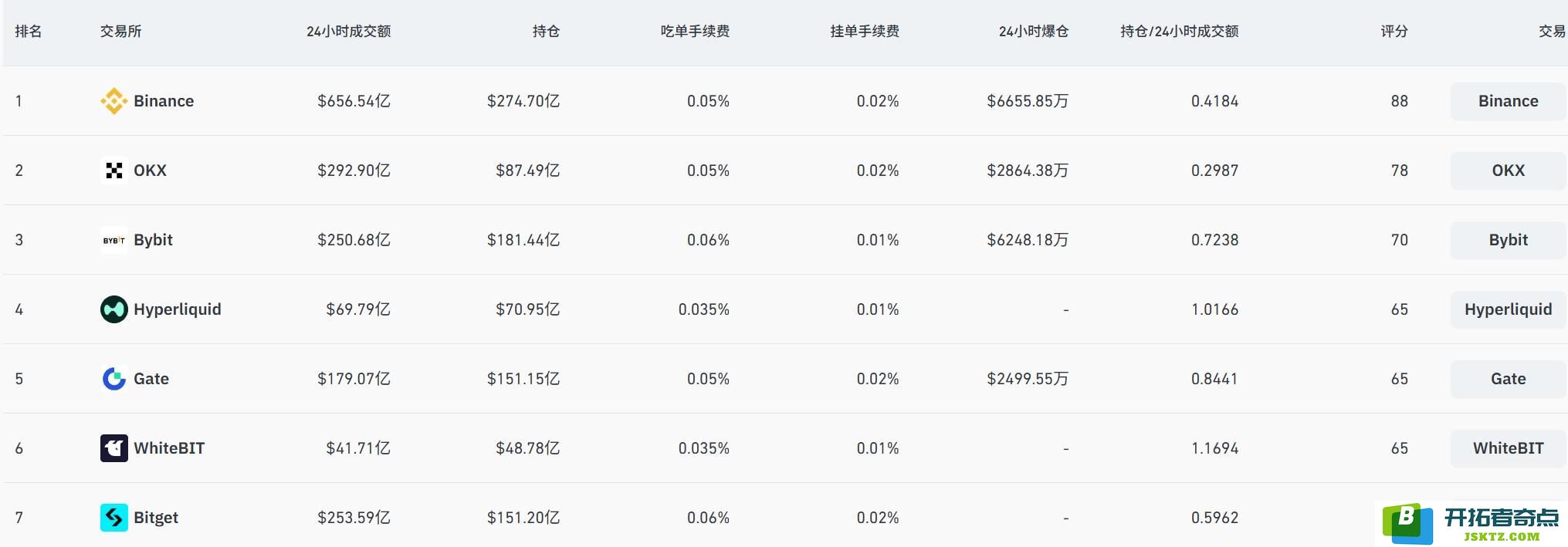Select the OKX exchange name
The height and width of the screenshot is (547, 1568).
coord(150,171)
